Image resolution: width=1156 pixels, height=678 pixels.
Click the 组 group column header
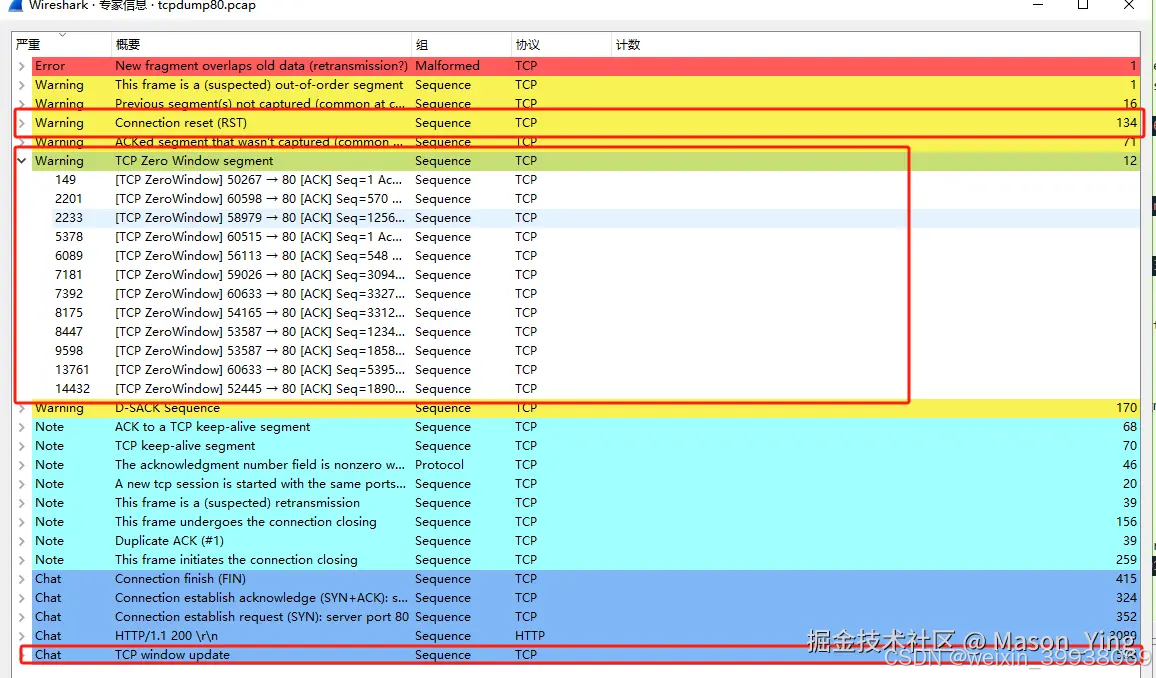[460, 45]
